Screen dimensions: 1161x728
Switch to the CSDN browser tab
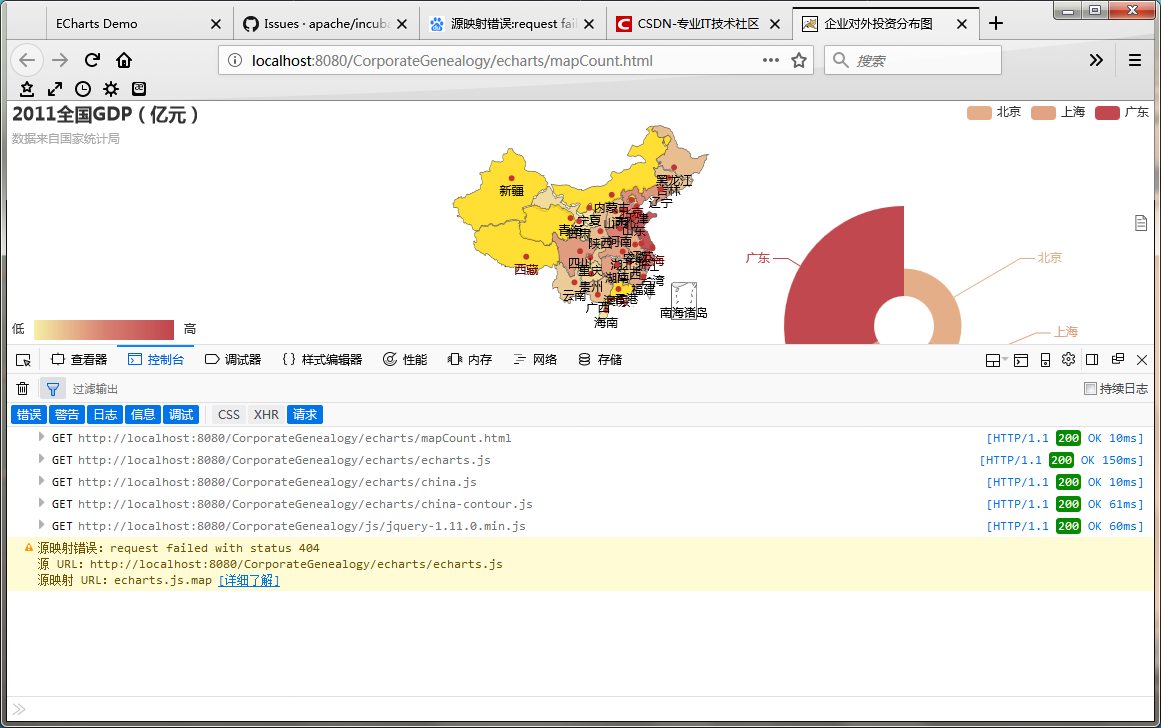click(698, 24)
